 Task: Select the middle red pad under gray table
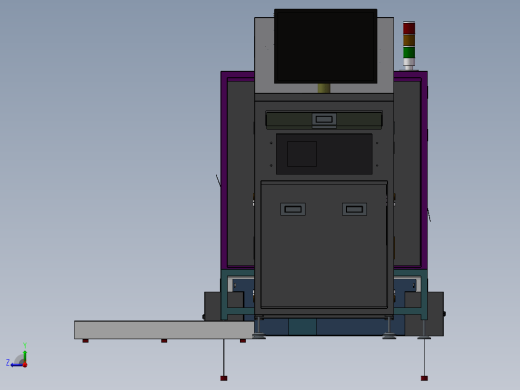164,341
